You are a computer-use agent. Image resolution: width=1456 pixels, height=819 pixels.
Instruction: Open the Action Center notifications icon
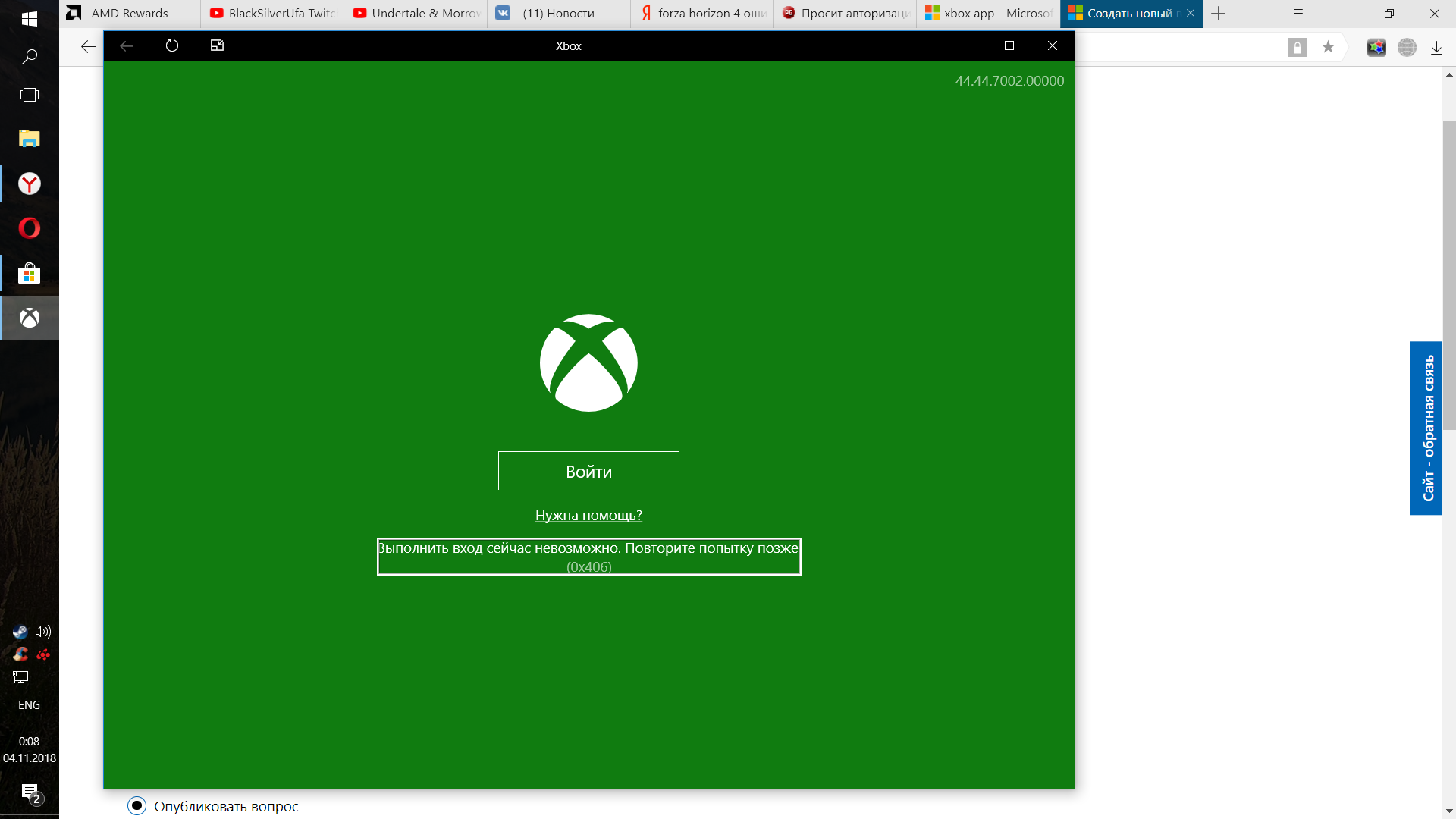(30, 792)
